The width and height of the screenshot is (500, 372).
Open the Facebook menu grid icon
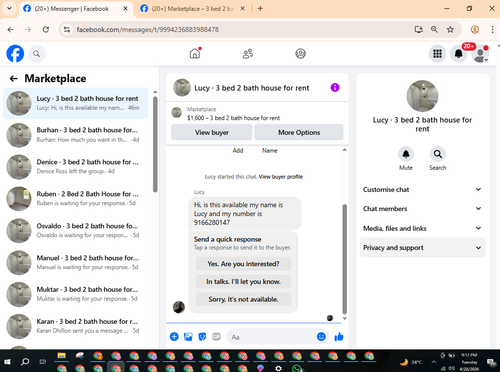click(x=437, y=54)
